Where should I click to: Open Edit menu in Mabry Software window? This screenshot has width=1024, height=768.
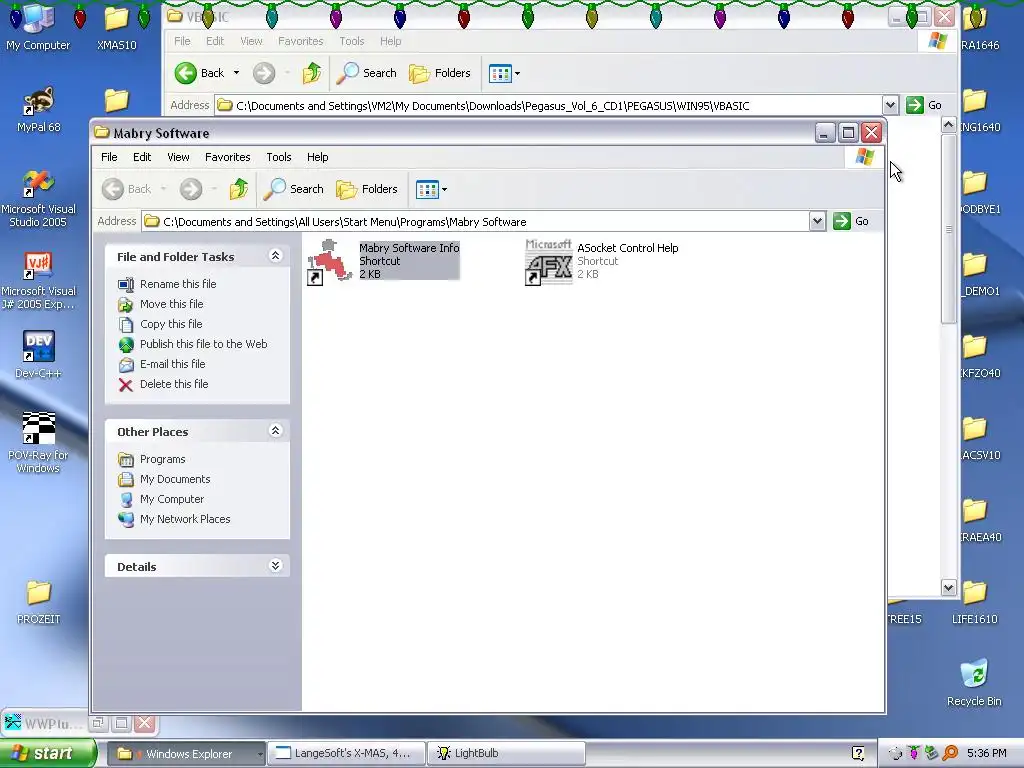(142, 157)
